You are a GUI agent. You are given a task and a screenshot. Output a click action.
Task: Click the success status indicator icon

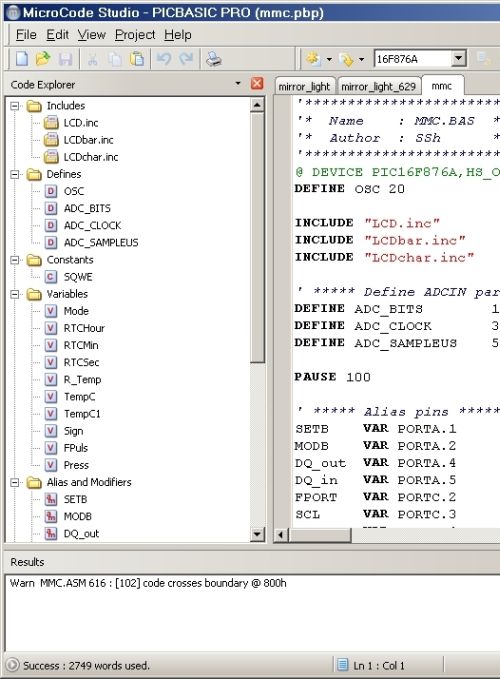point(13,665)
